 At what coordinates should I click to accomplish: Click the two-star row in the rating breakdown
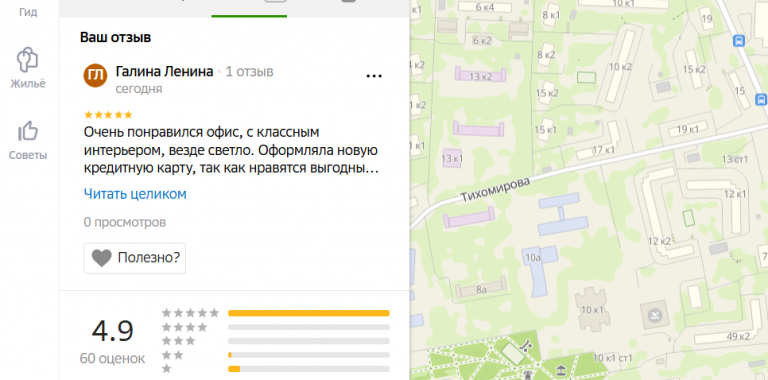point(276,355)
